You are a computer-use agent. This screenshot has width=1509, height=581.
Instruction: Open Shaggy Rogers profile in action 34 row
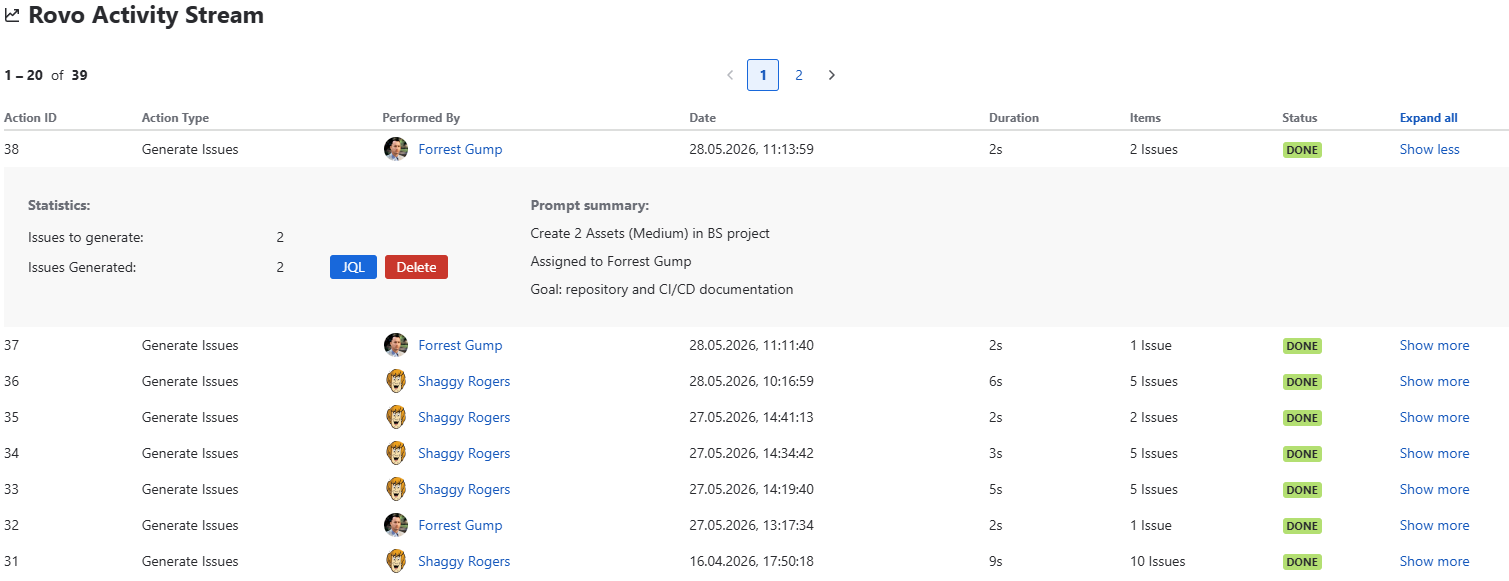(x=464, y=453)
